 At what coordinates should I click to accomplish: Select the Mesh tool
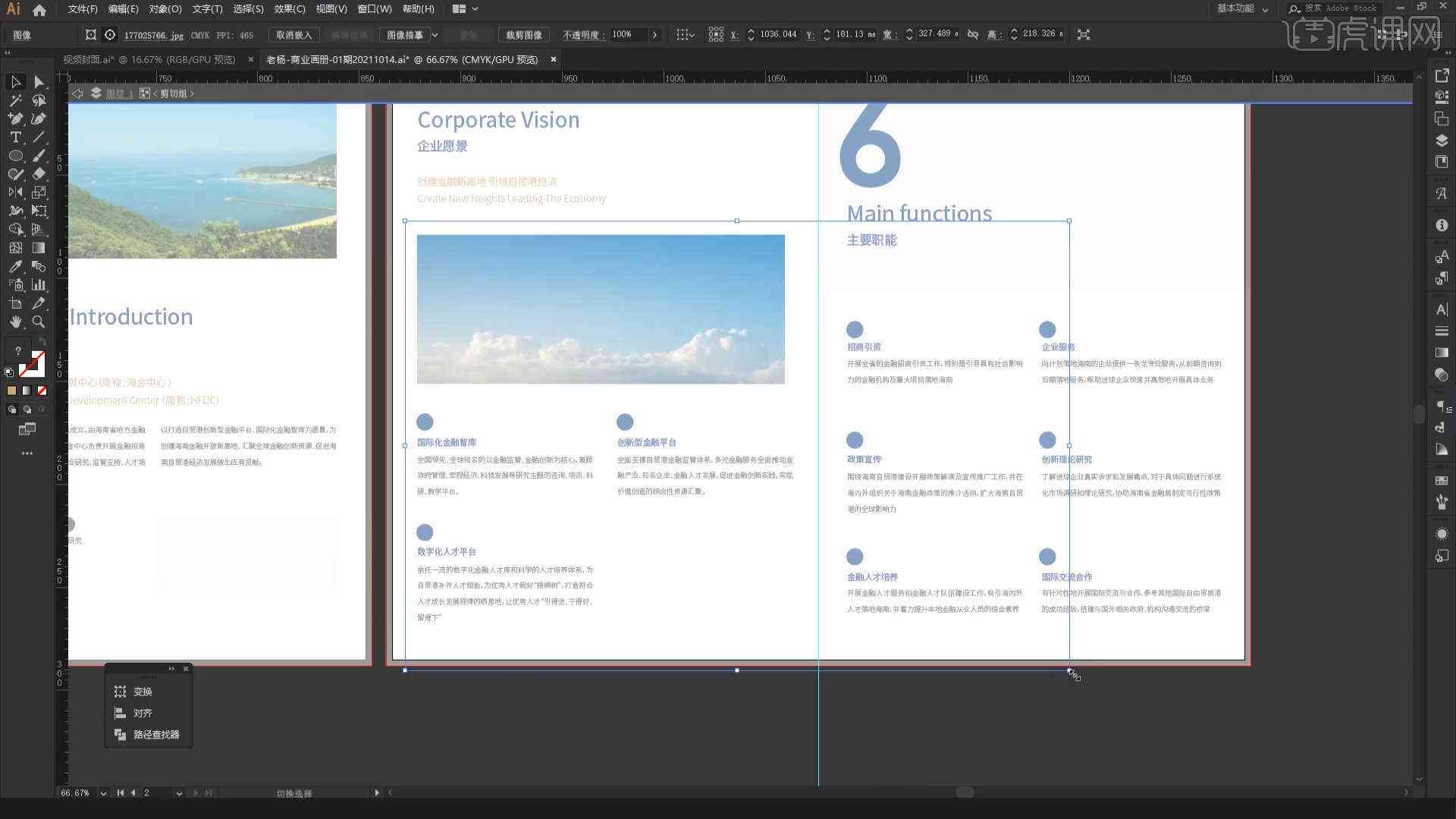coord(15,248)
